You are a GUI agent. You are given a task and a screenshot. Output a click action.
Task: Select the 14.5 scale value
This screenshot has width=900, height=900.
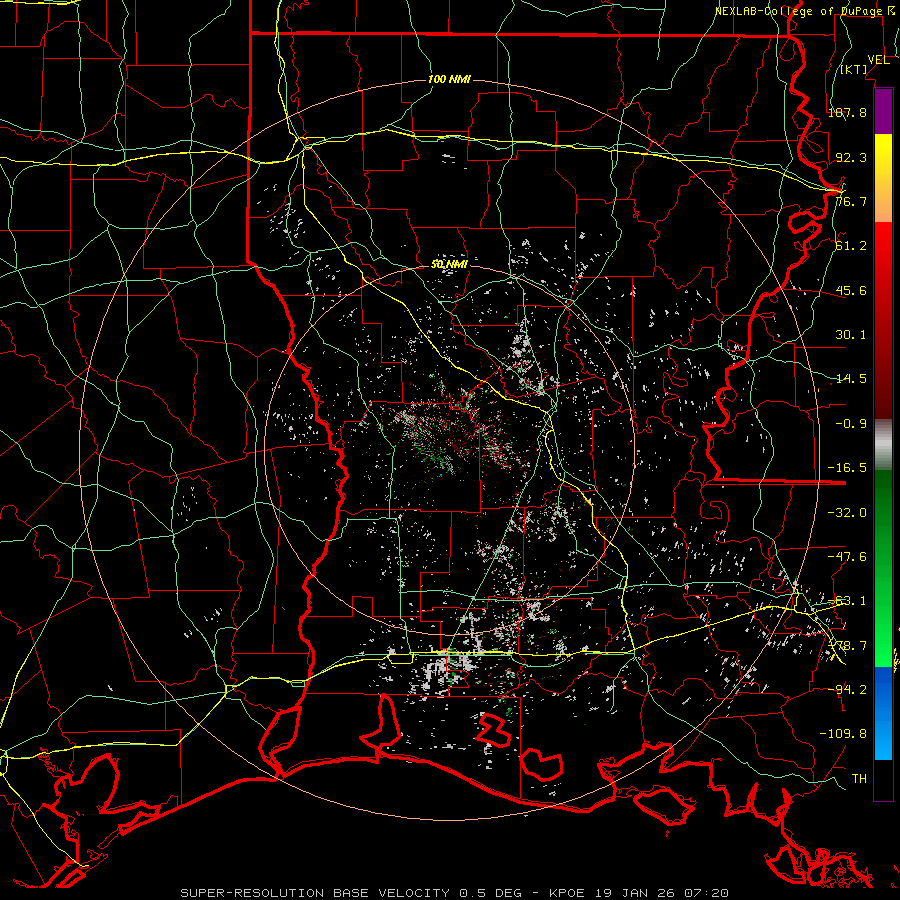coord(851,379)
